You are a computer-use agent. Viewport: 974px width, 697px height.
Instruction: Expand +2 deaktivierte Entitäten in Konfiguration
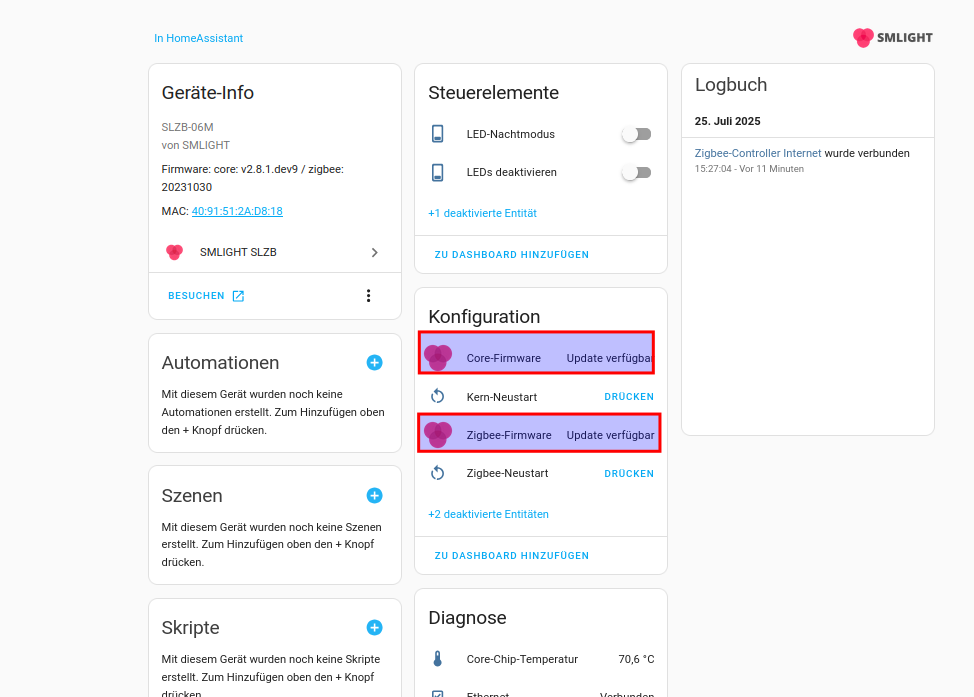pos(488,514)
